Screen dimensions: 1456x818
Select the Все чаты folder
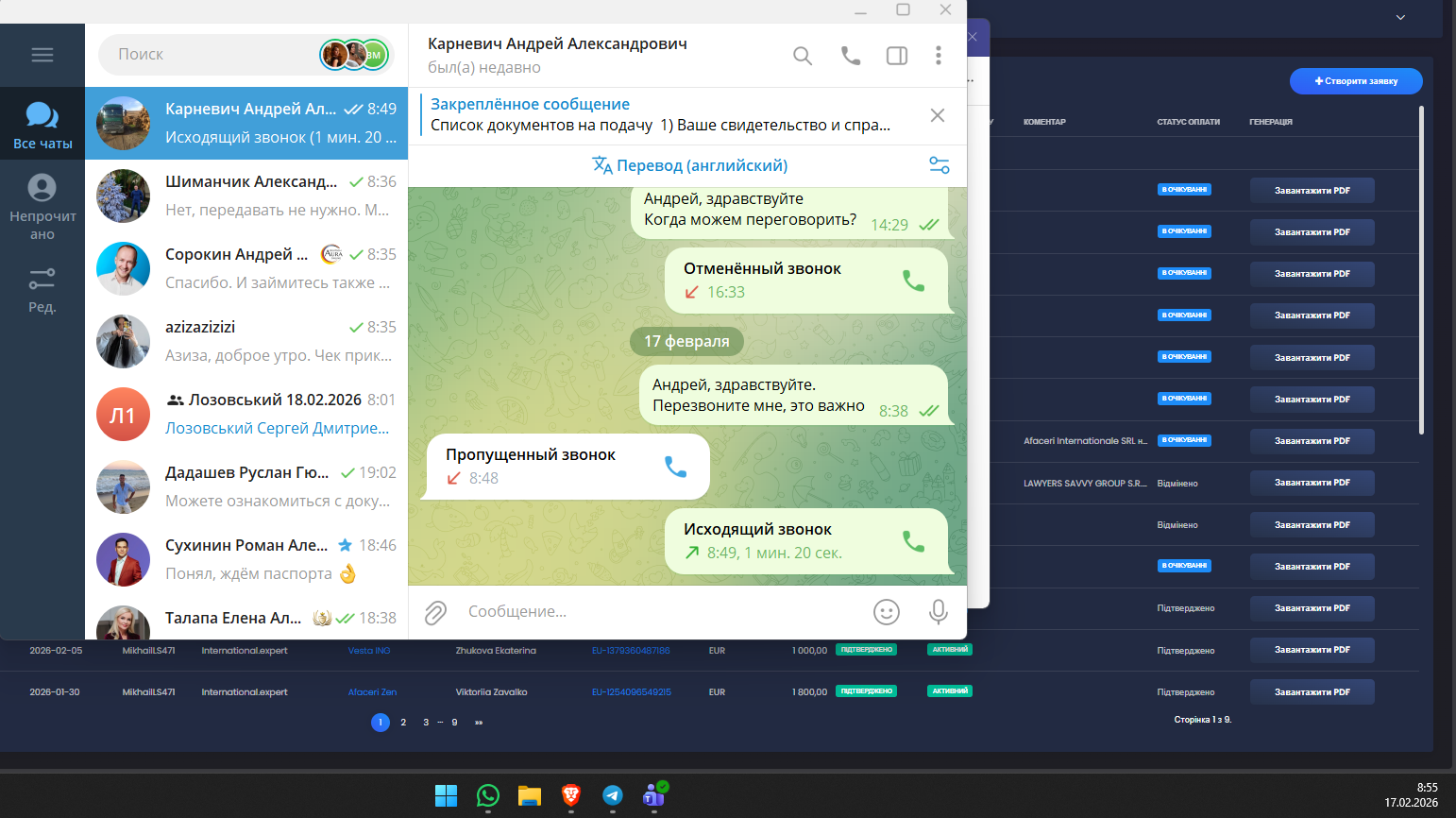(x=42, y=124)
